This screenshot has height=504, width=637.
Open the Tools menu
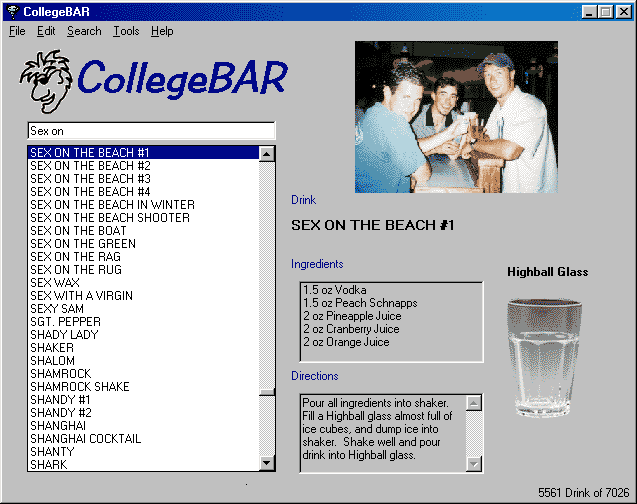click(x=126, y=31)
